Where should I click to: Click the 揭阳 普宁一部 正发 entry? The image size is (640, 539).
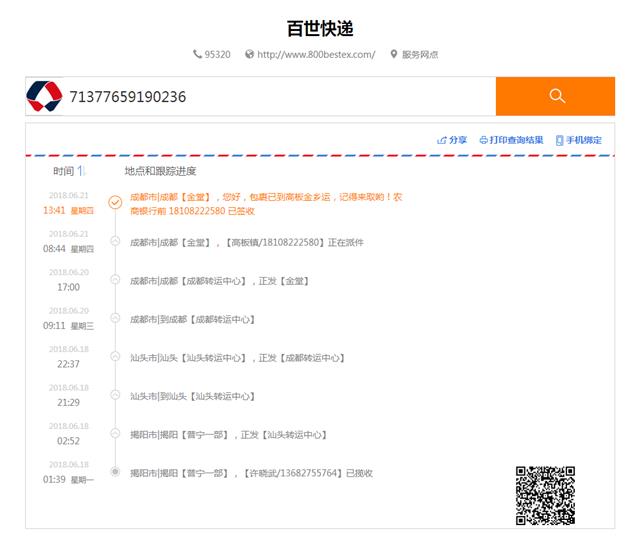[x=229, y=435]
